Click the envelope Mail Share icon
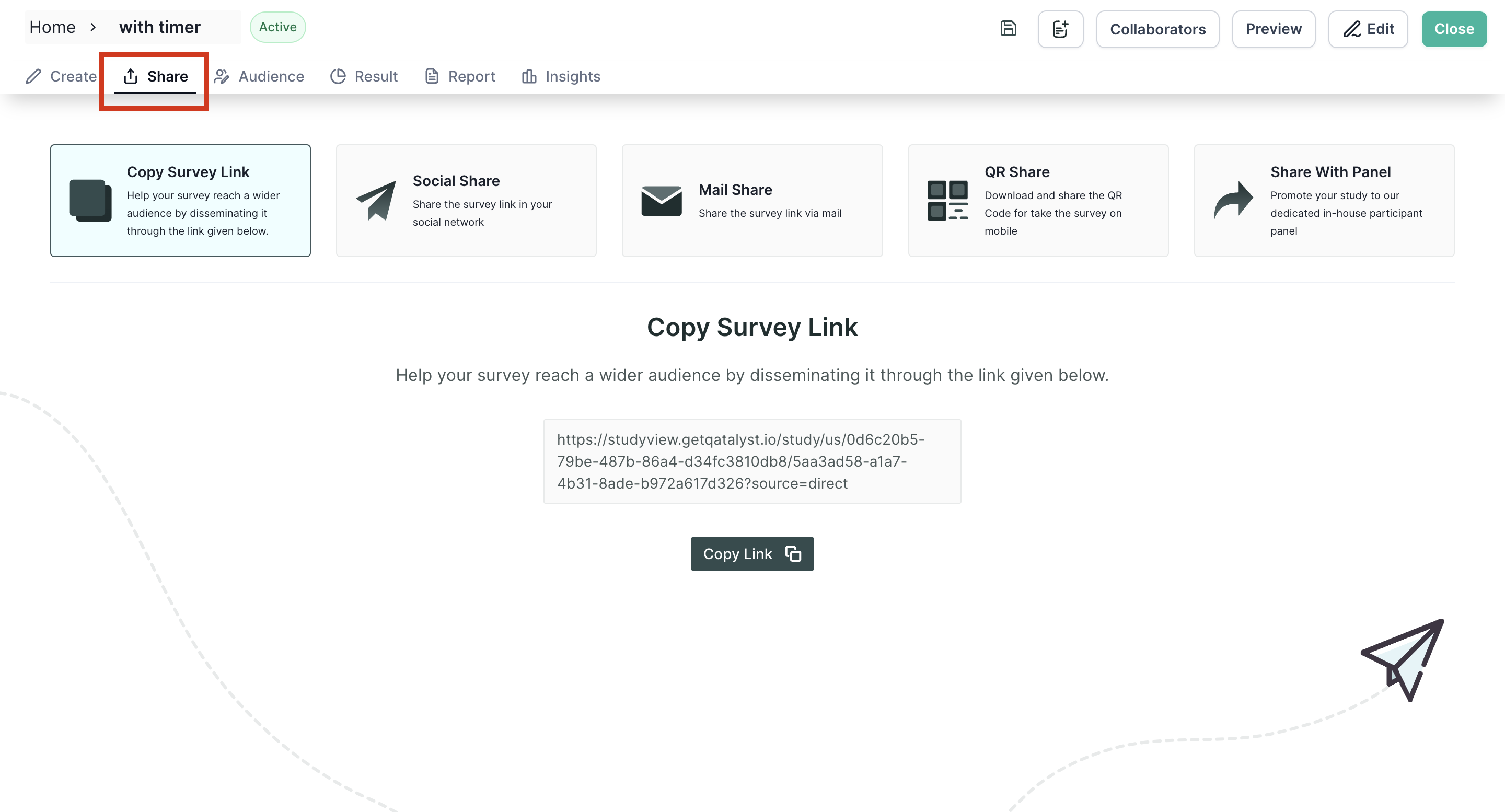This screenshot has height=812, width=1505. pyautogui.click(x=662, y=201)
